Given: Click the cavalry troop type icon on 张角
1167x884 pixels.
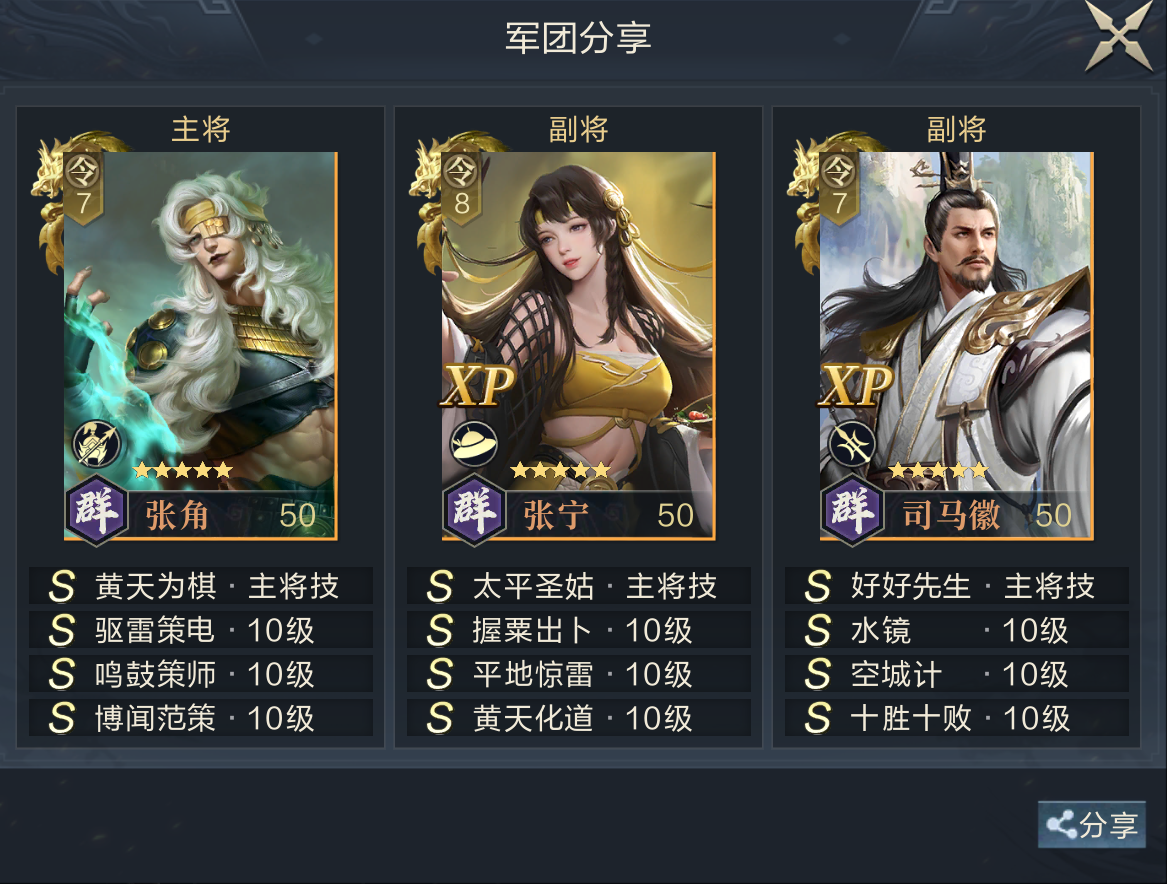Looking at the screenshot, I should coord(97,443).
